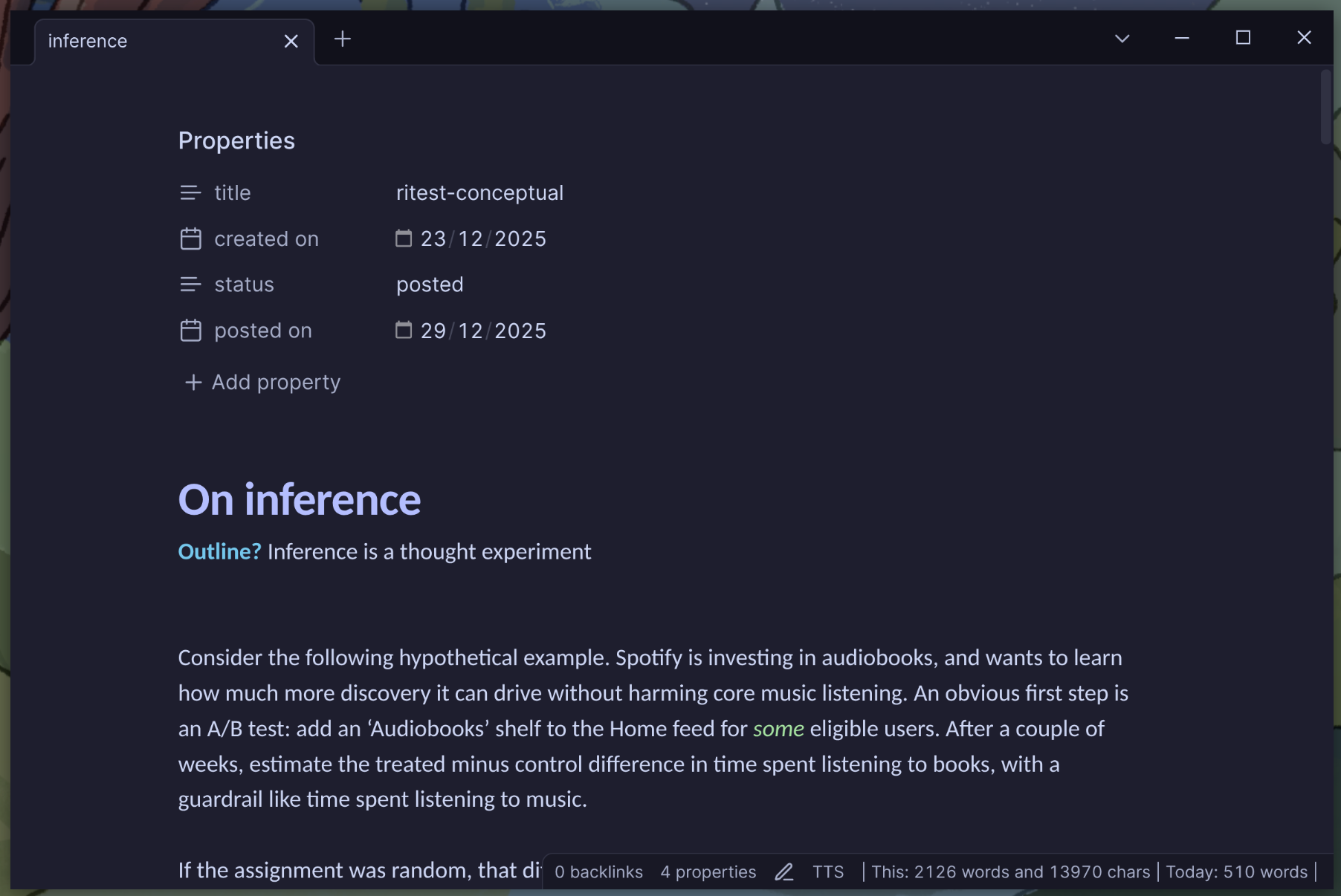This screenshot has height=896, width=1341.
Task: Click the word count status item
Action: coord(1010,872)
